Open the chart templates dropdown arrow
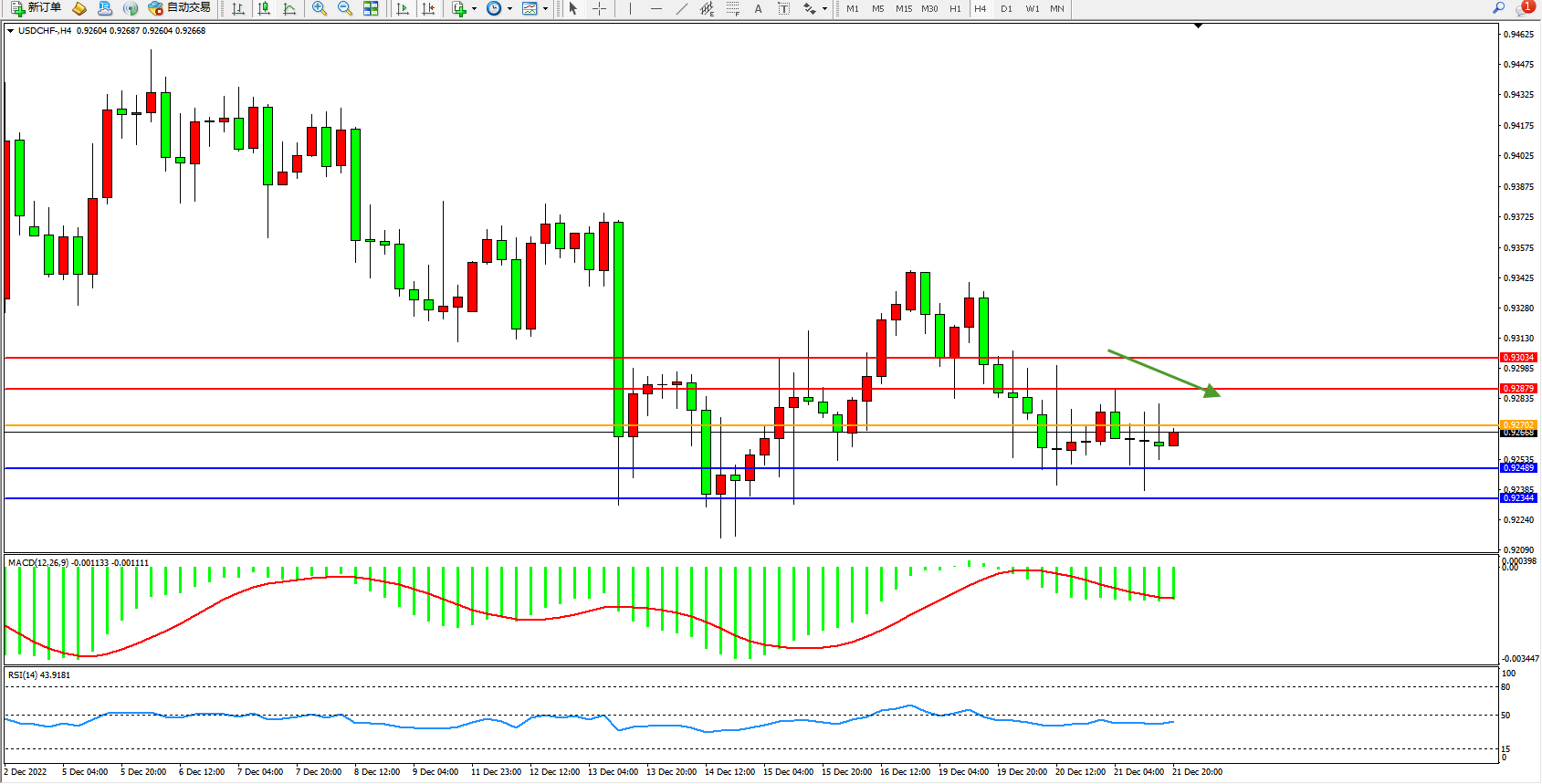The height and width of the screenshot is (784, 1542). click(546, 9)
